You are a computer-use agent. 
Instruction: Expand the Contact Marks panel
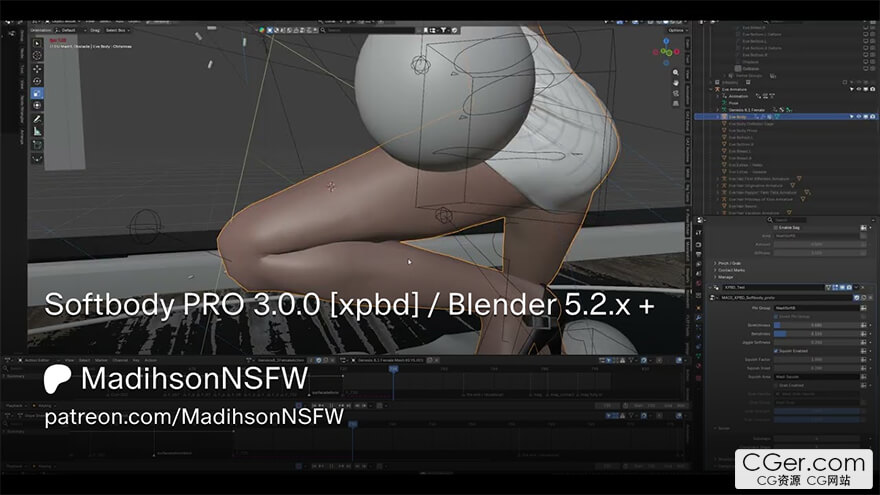click(731, 270)
